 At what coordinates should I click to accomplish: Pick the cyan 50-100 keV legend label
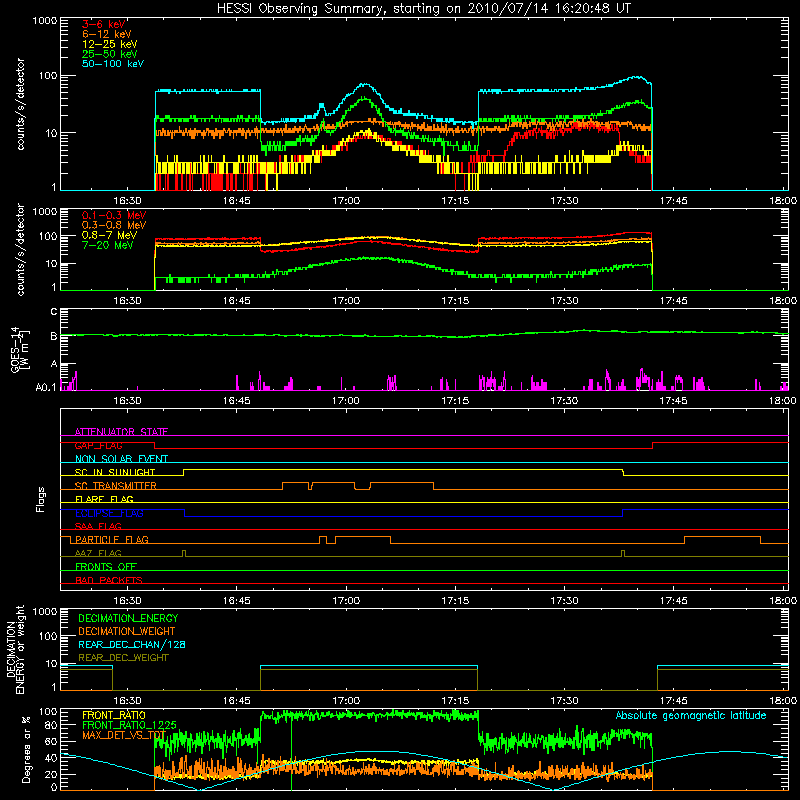pyautogui.click(x=113, y=64)
